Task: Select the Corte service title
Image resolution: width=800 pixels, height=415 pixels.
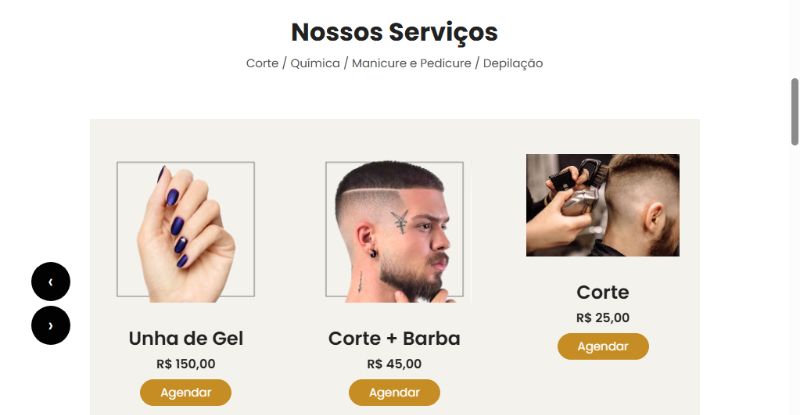Action: (603, 292)
